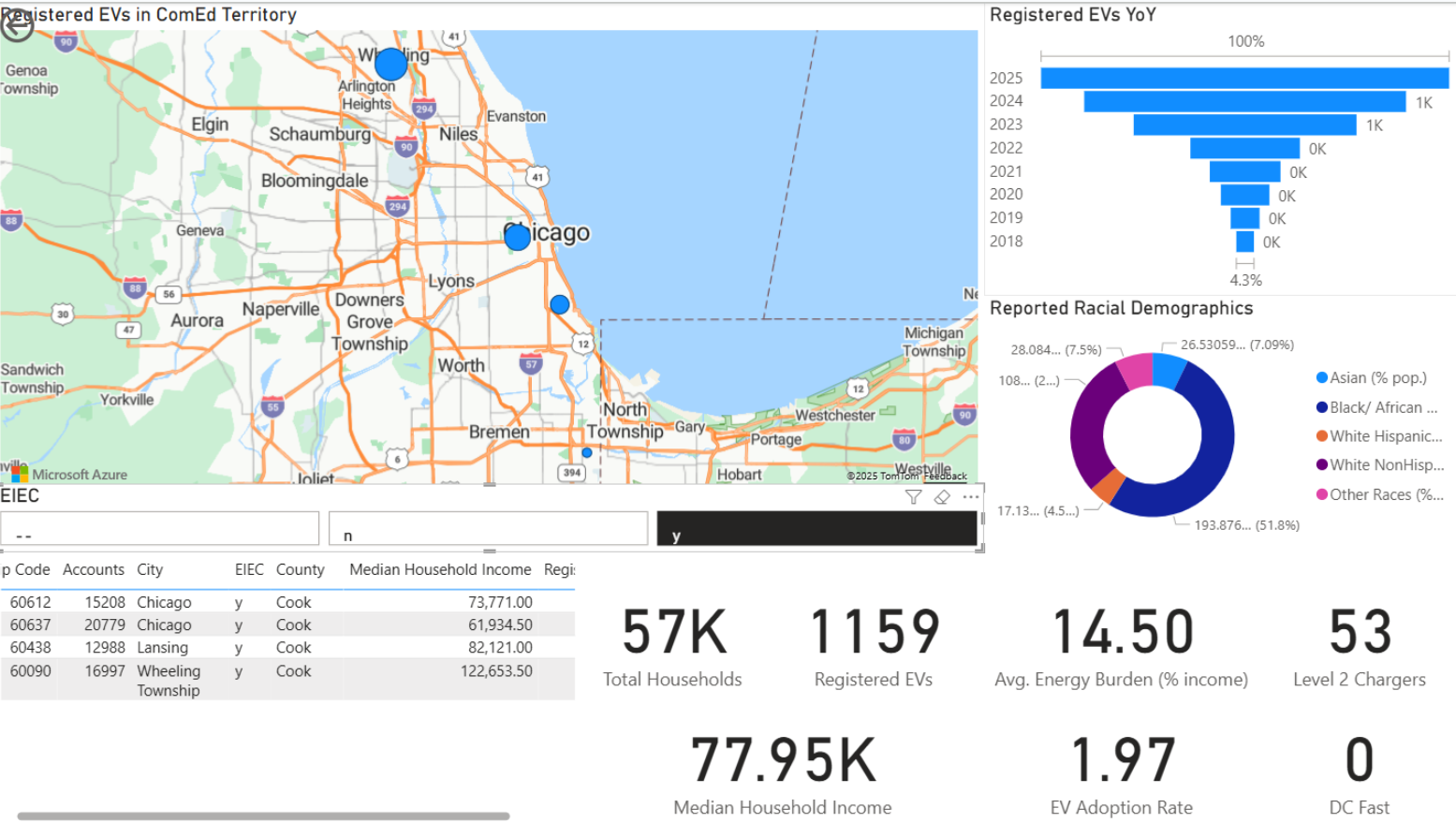Viewport: 1456px width, 823px height.
Task: Toggle the 'y' EIEC slicer tile
Action: point(816,528)
